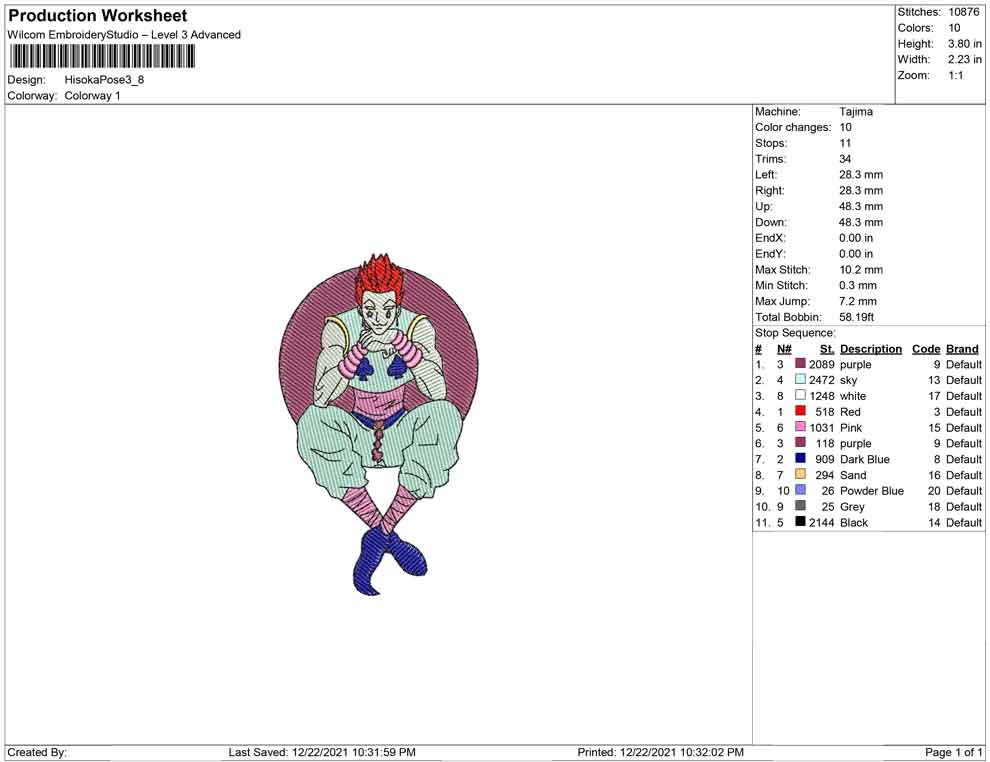The image size is (990, 762).
Task: Click the Colors value '10' in header
Action: tap(954, 28)
